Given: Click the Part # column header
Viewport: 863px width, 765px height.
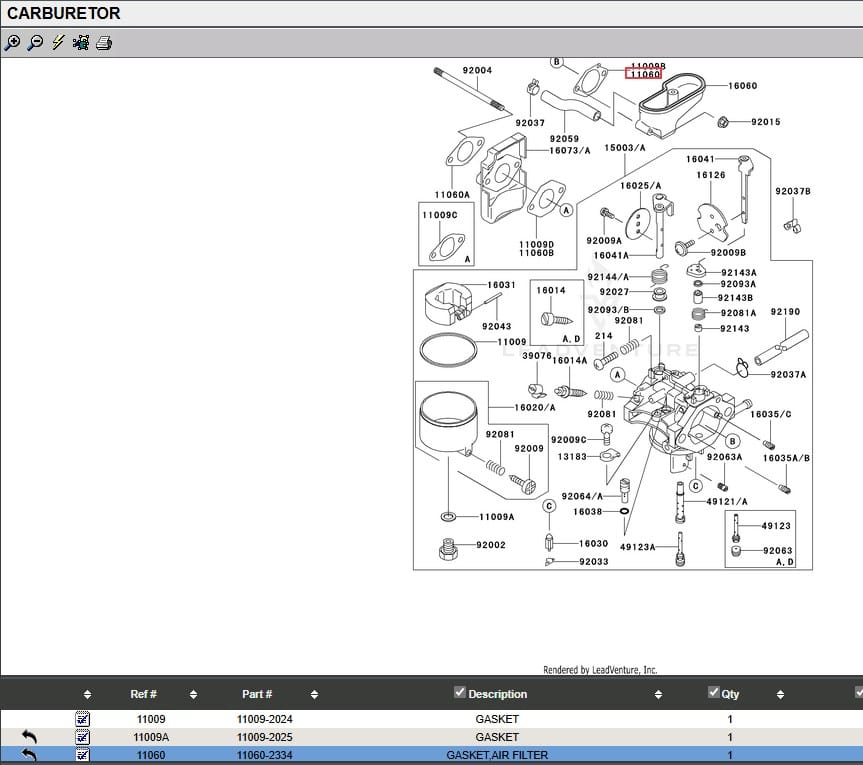Looking at the screenshot, I should pos(257,694).
